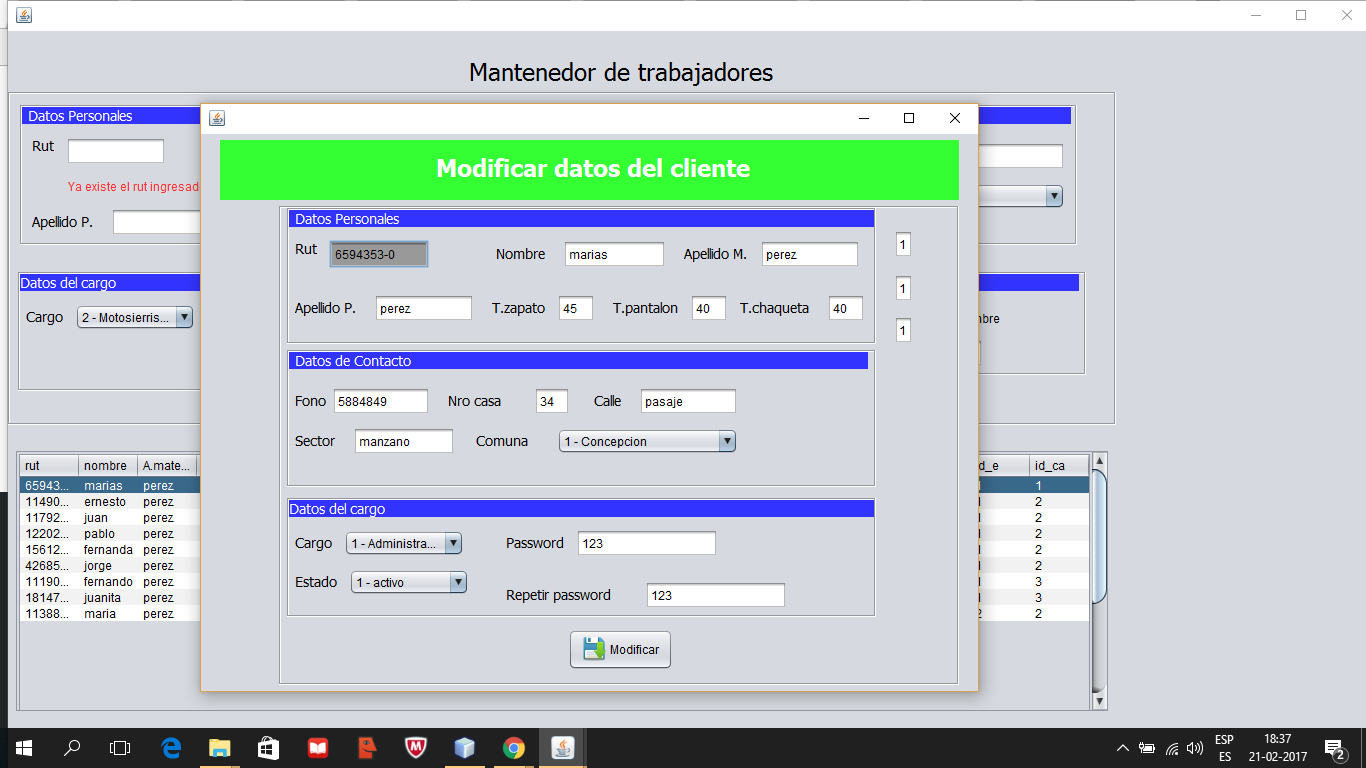Click the floppy disk icon on Modificar

point(593,649)
